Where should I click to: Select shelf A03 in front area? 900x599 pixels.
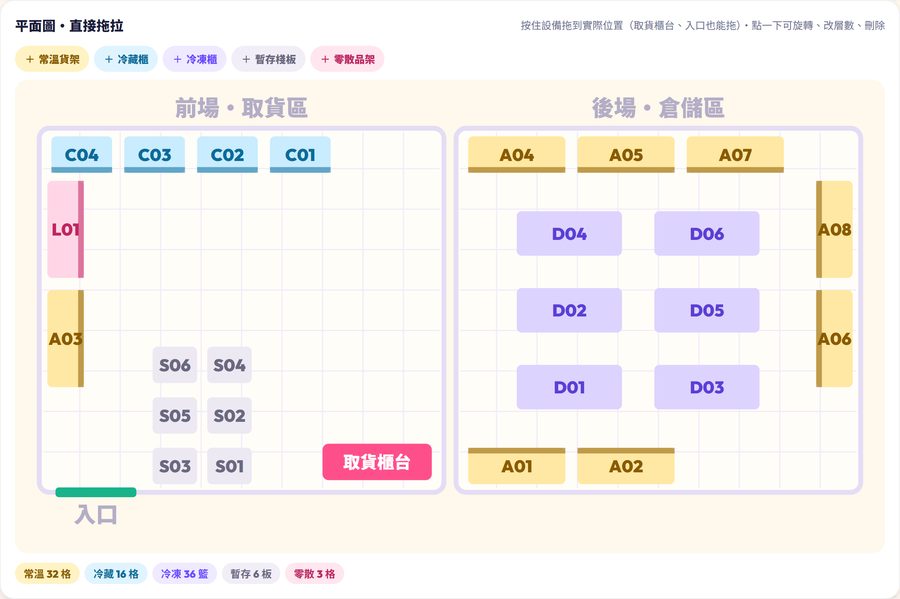point(65,339)
